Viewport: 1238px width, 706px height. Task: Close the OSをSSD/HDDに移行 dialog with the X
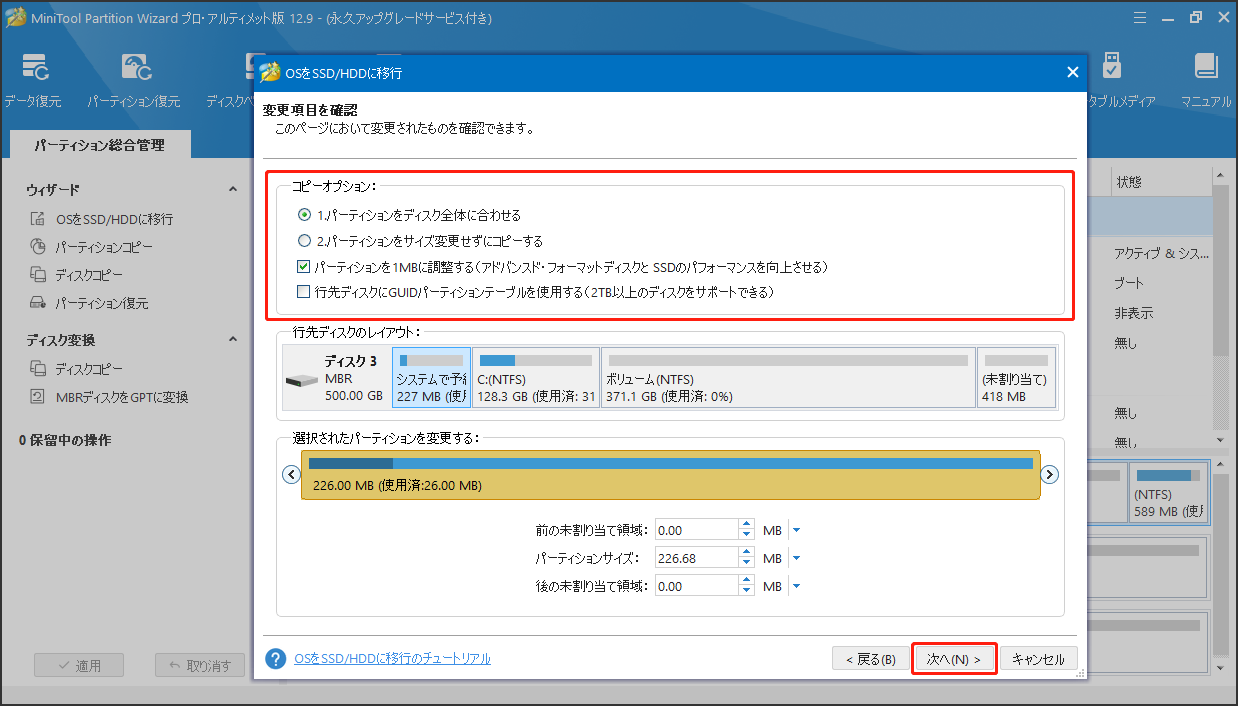coord(1072,73)
